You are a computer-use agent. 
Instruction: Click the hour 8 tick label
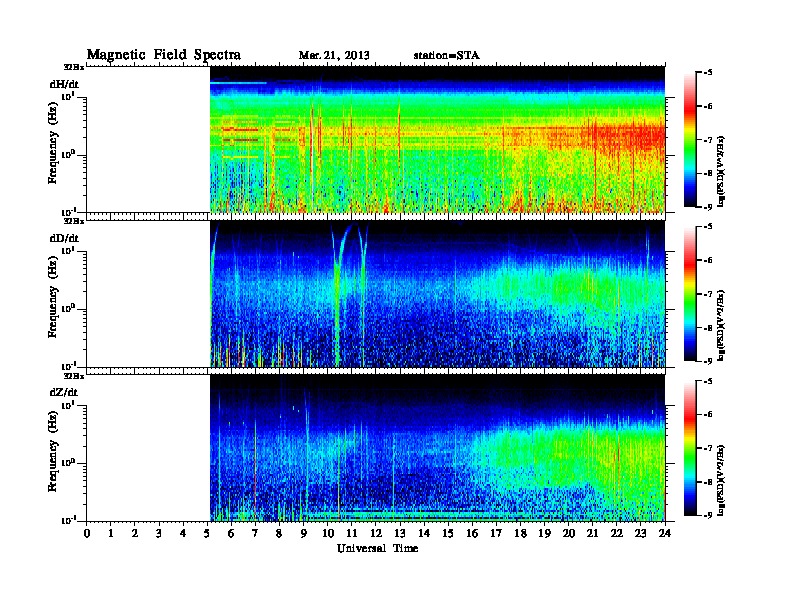pos(279,534)
